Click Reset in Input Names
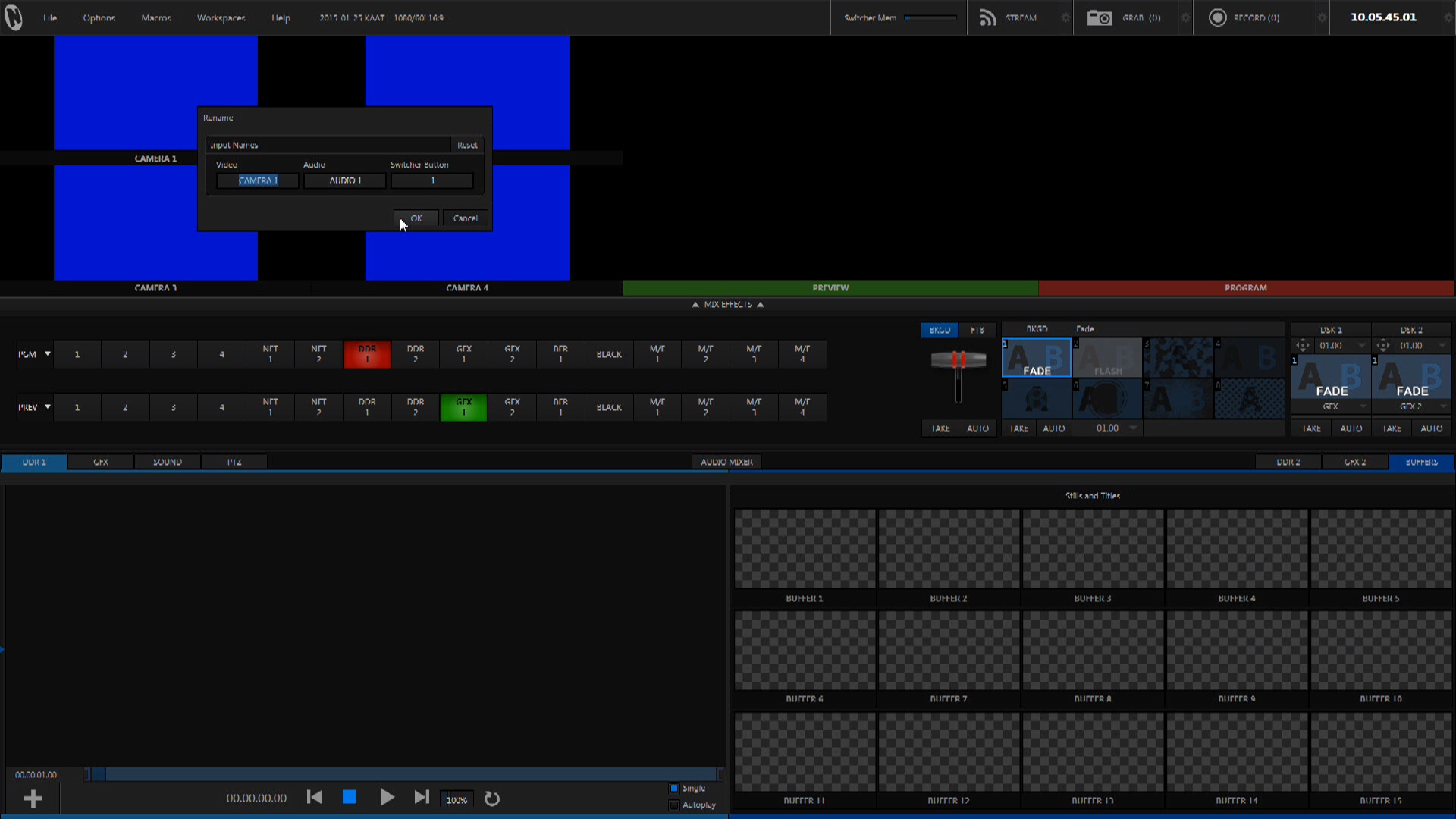 467,145
